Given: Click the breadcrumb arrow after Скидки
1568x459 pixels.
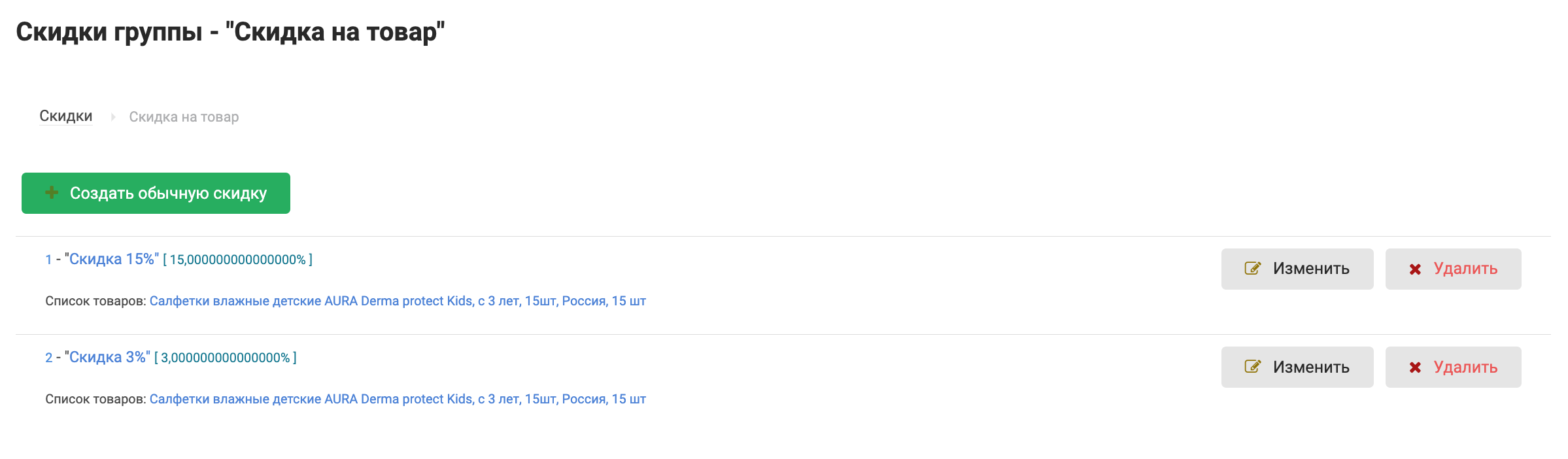Looking at the screenshot, I should pos(112,117).
